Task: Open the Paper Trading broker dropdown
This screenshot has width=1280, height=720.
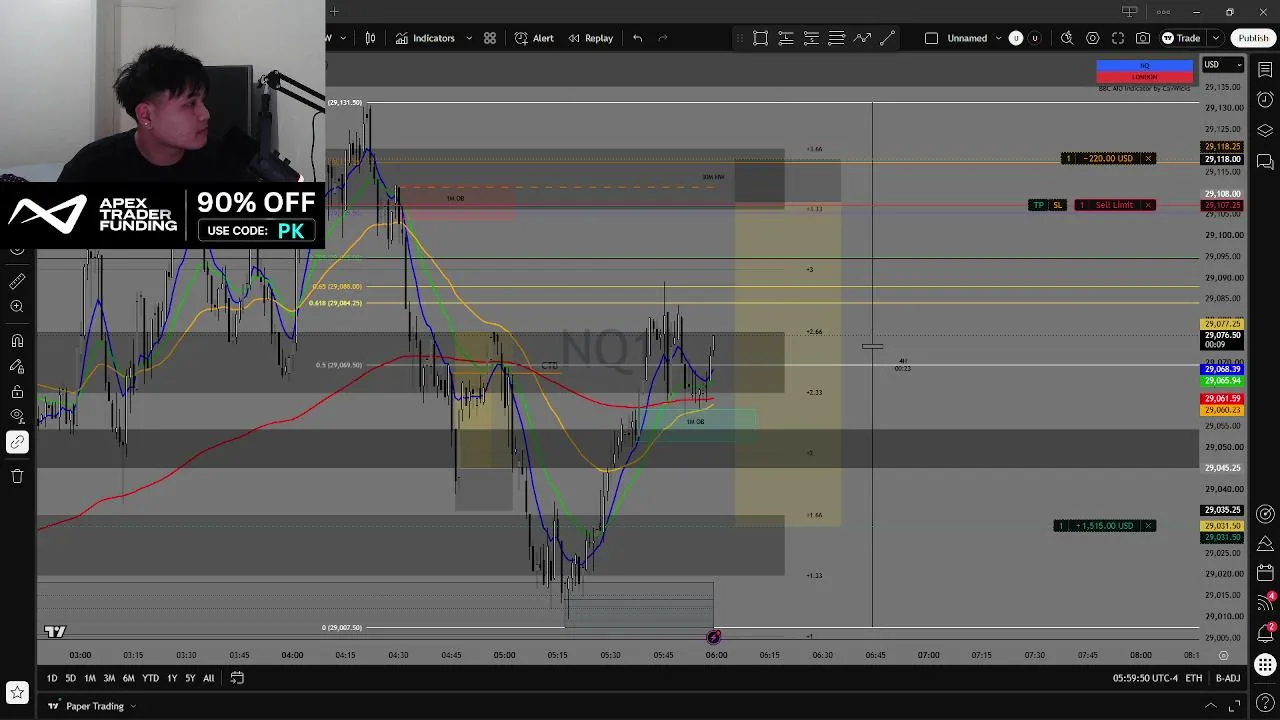Action: [93, 706]
